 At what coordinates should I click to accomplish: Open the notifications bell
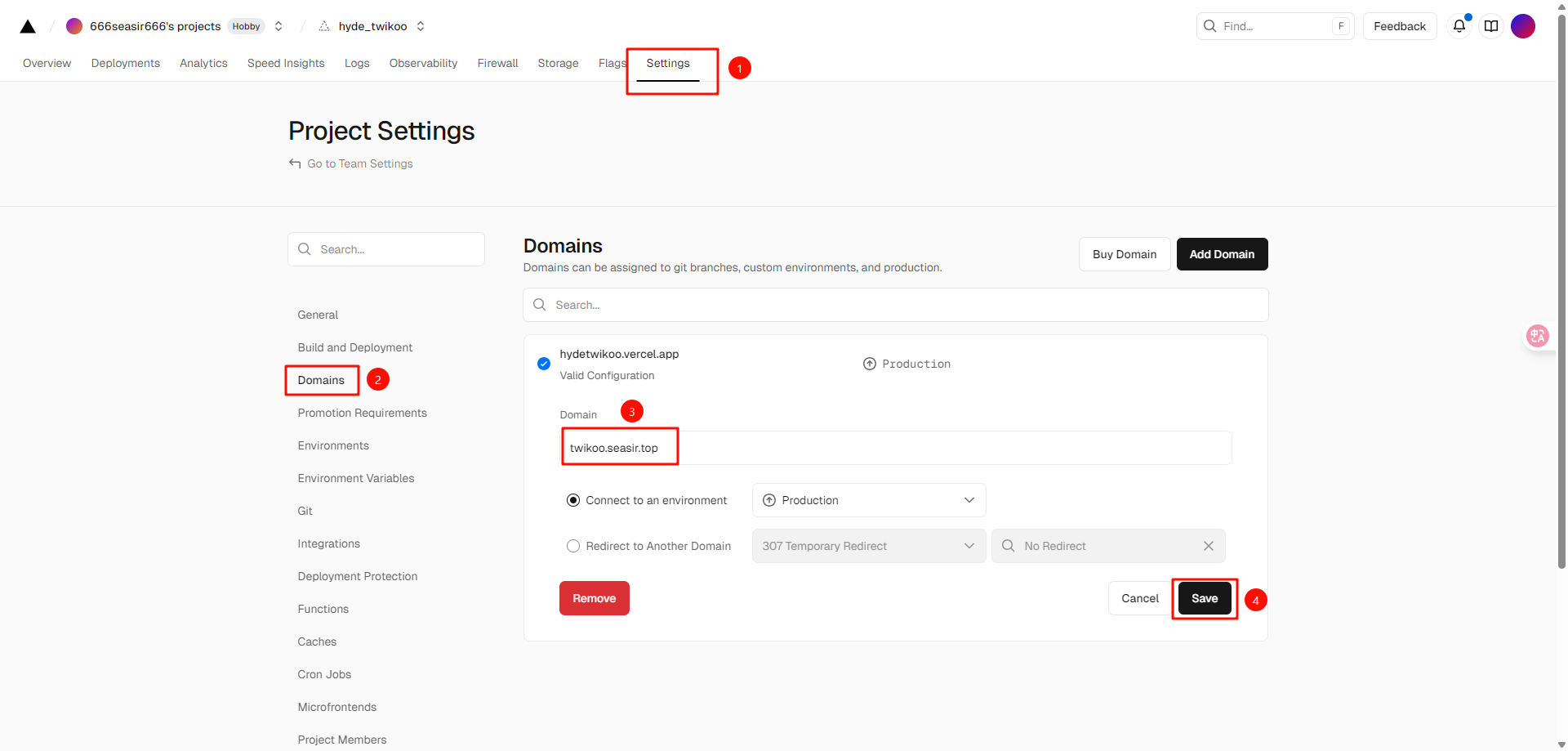coord(1459,26)
